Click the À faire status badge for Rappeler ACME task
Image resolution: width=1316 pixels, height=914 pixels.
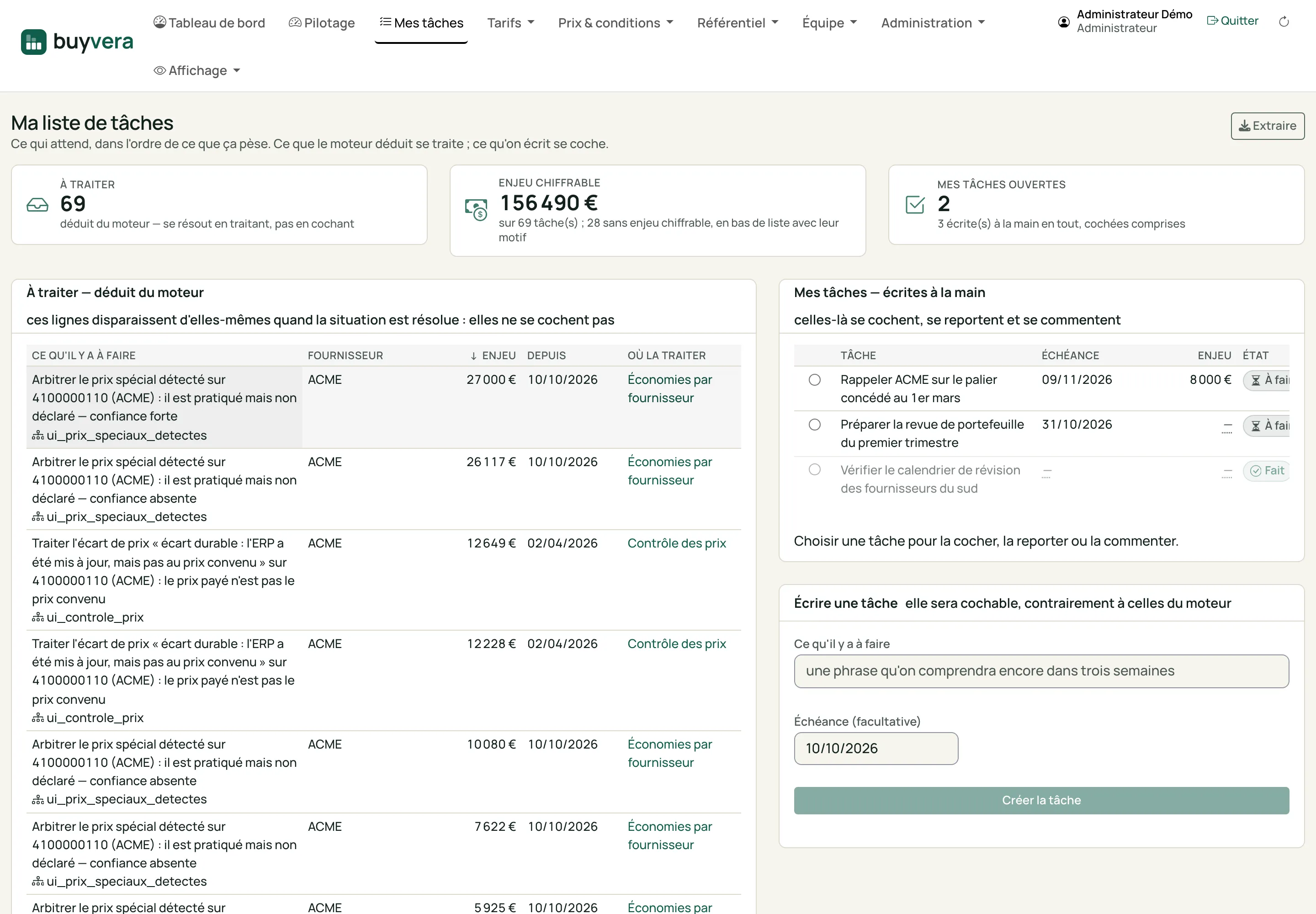[x=1267, y=380]
